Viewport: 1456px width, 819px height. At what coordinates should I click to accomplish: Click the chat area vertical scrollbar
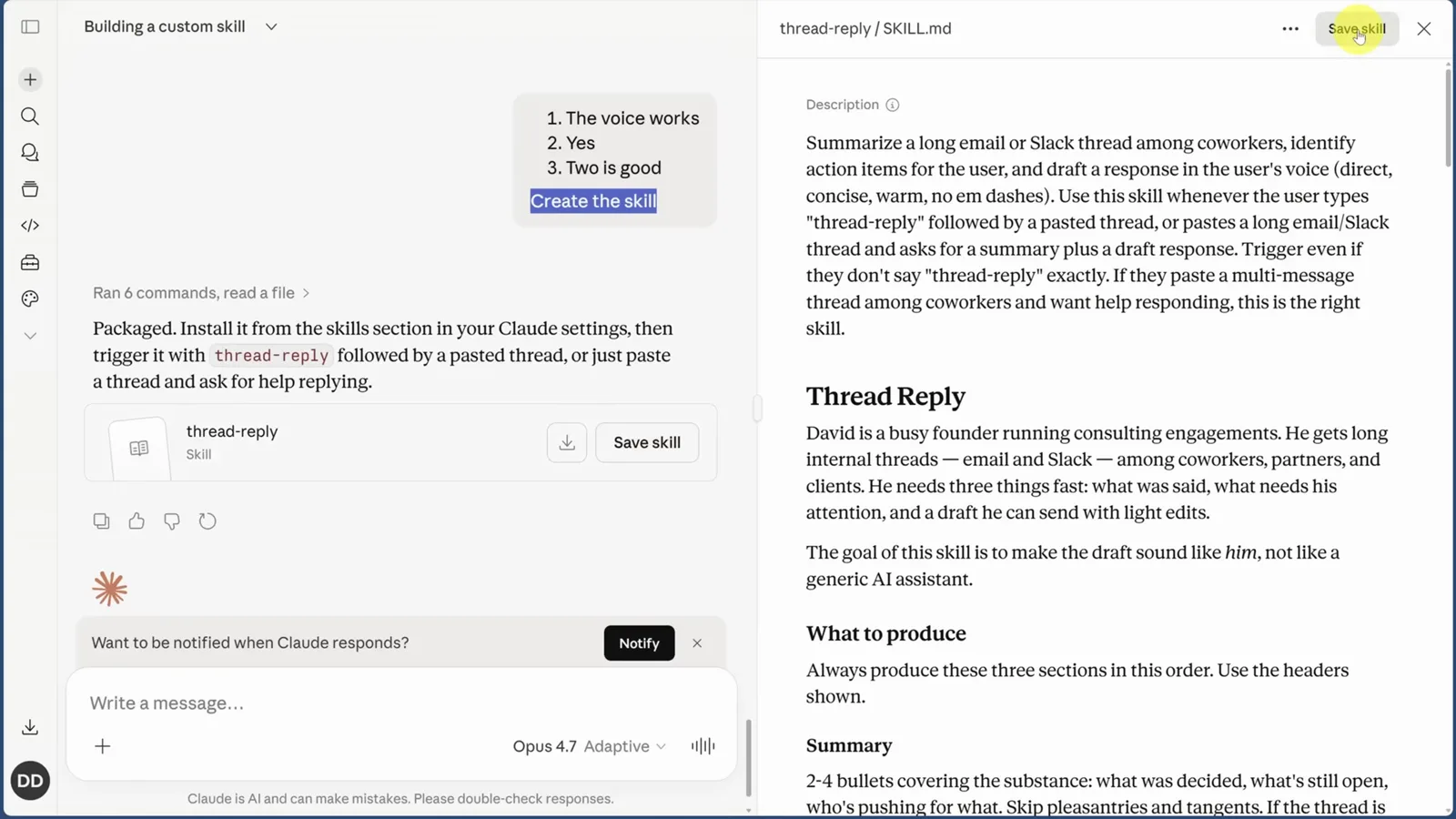pos(749,758)
